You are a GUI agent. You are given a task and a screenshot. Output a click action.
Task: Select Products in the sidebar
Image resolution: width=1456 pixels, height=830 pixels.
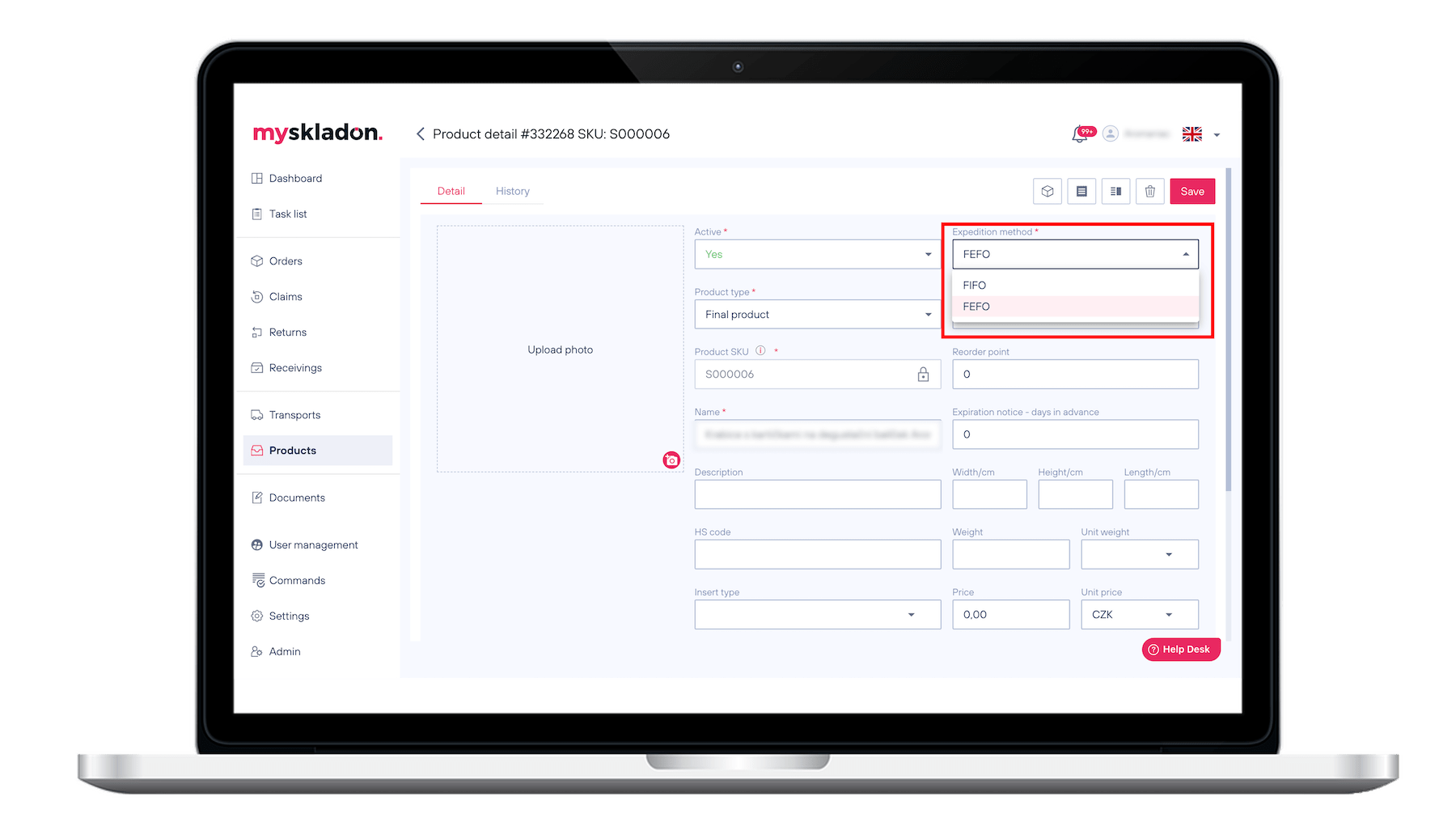pyautogui.click(x=317, y=450)
